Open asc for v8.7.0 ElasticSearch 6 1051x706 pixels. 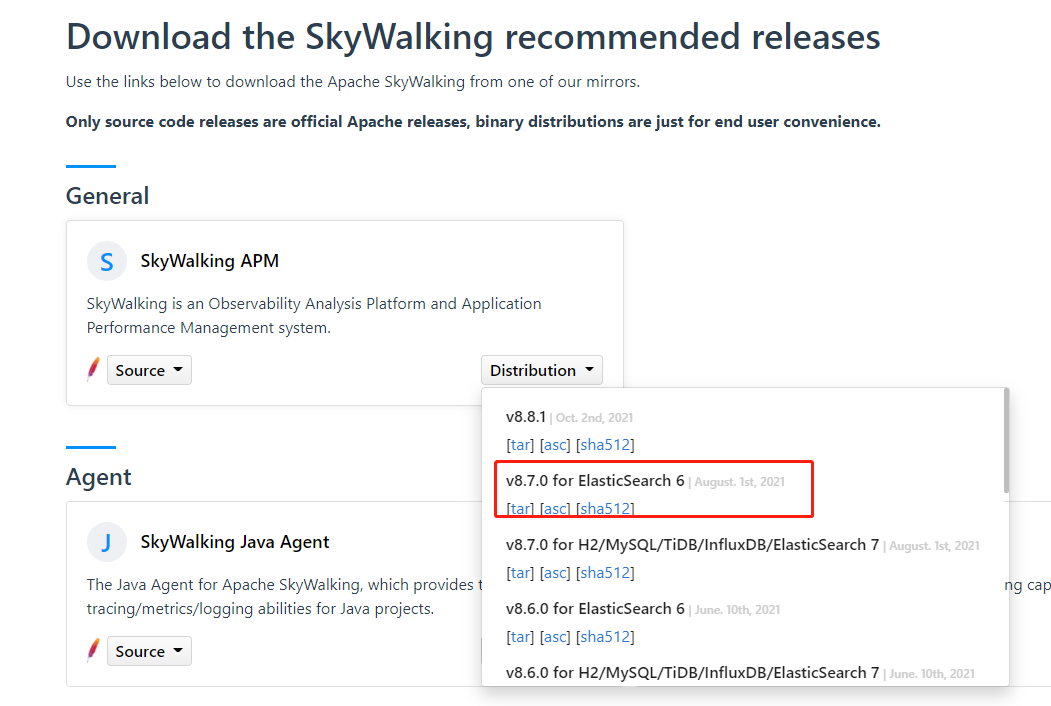(555, 509)
